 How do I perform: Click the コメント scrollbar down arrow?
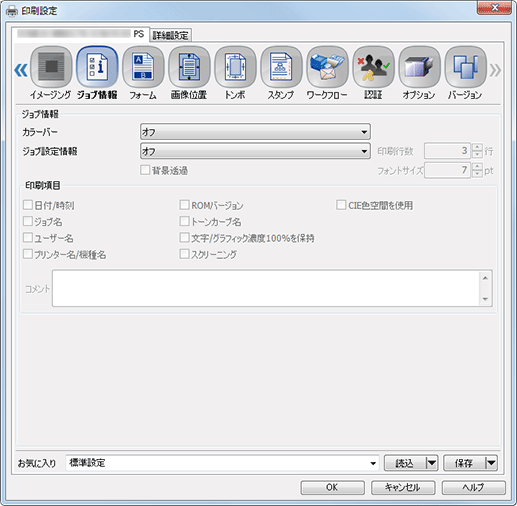[x=485, y=299]
